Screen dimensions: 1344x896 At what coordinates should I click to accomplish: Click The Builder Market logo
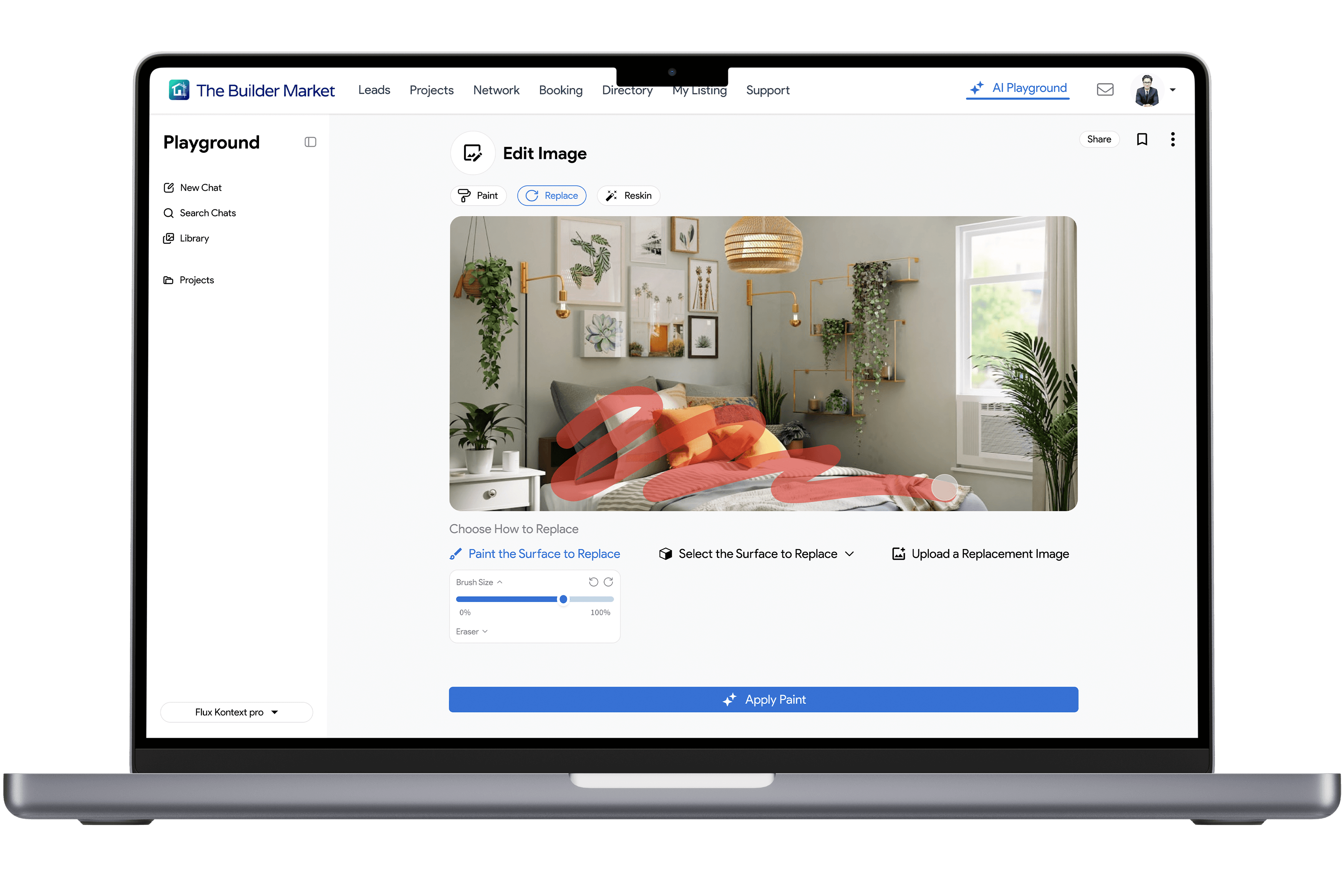(x=251, y=90)
